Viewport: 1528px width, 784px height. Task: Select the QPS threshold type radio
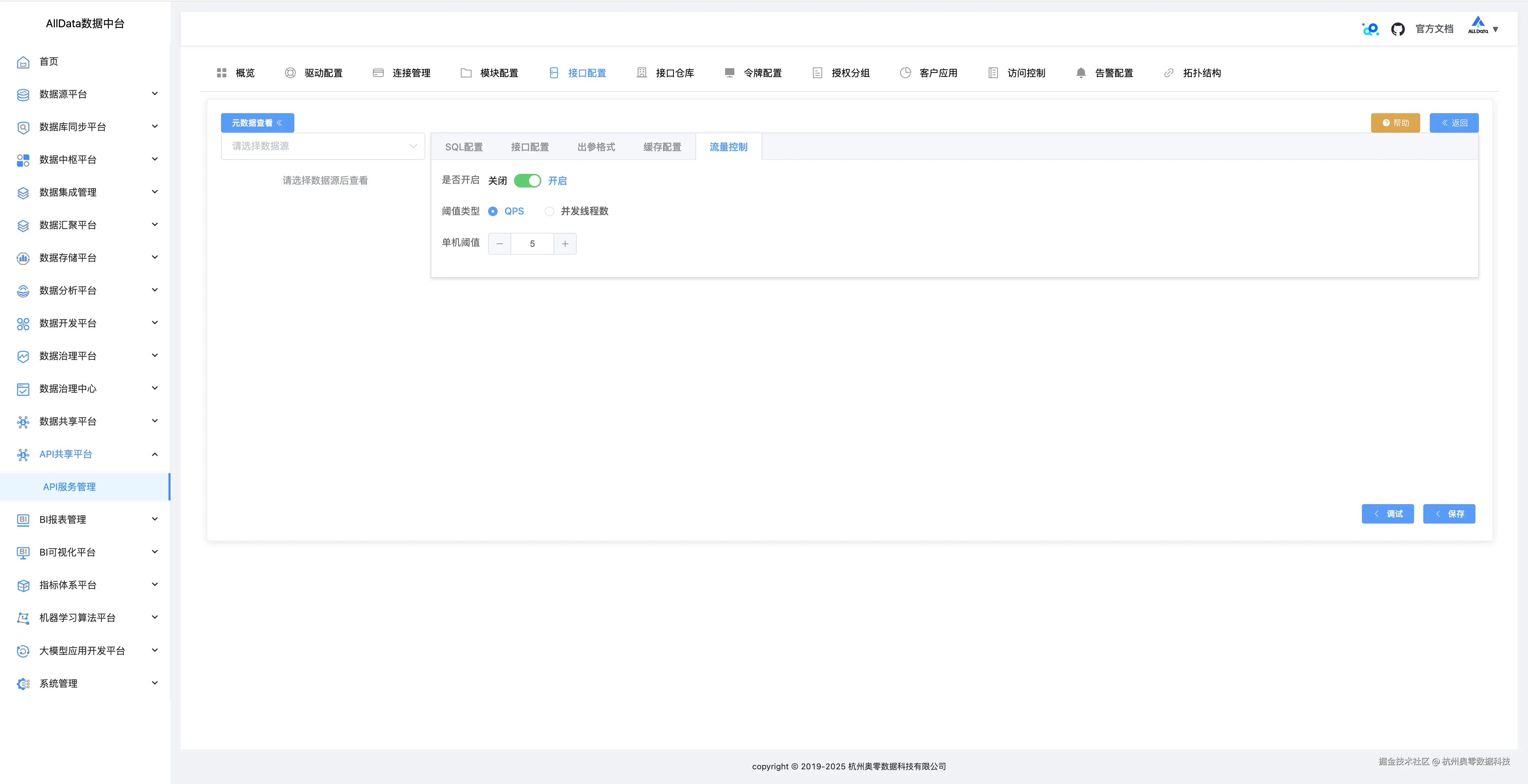coord(493,211)
